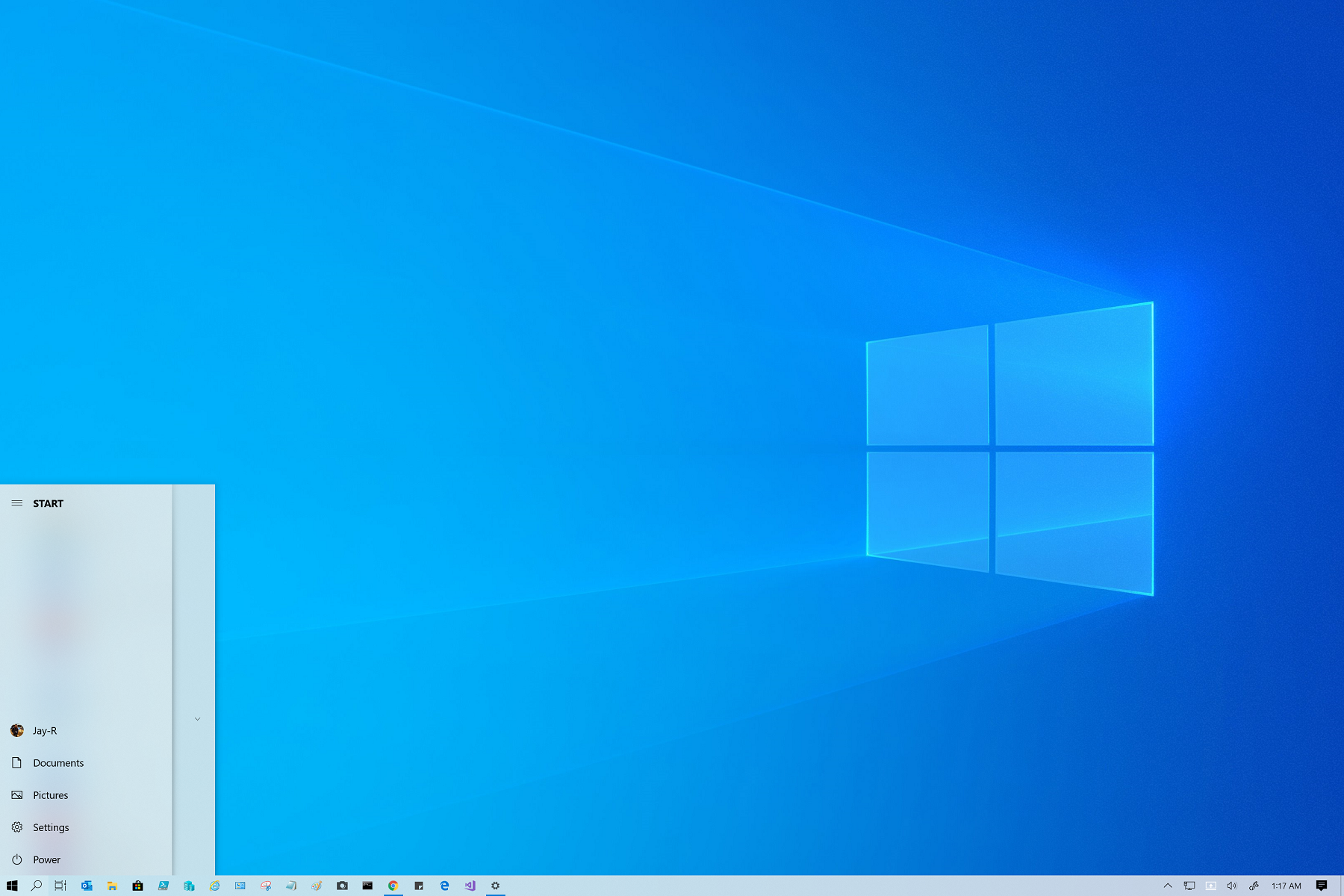Open Google Chrome from the taskbar
This screenshot has width=1344, height=896.
click(392, 886)
